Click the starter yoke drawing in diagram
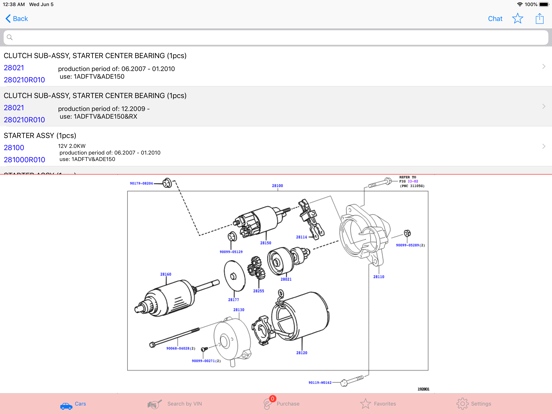 300,316
